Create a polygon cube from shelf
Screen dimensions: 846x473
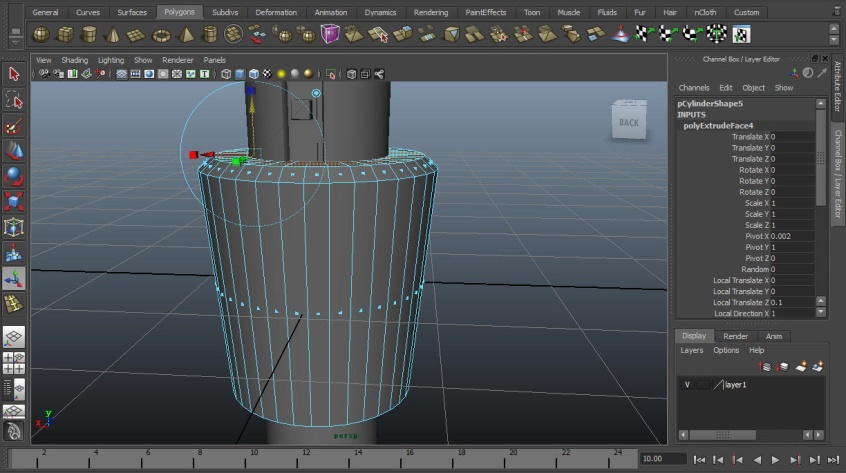tap(65, 35)
